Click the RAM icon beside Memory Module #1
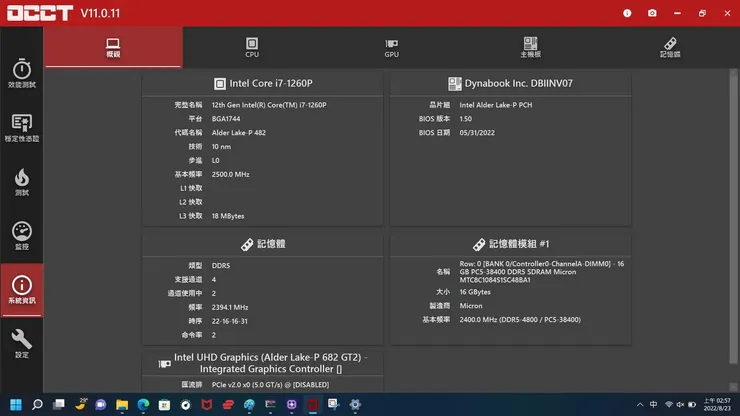This screenshot has height=416, width=740. (479, 245)
